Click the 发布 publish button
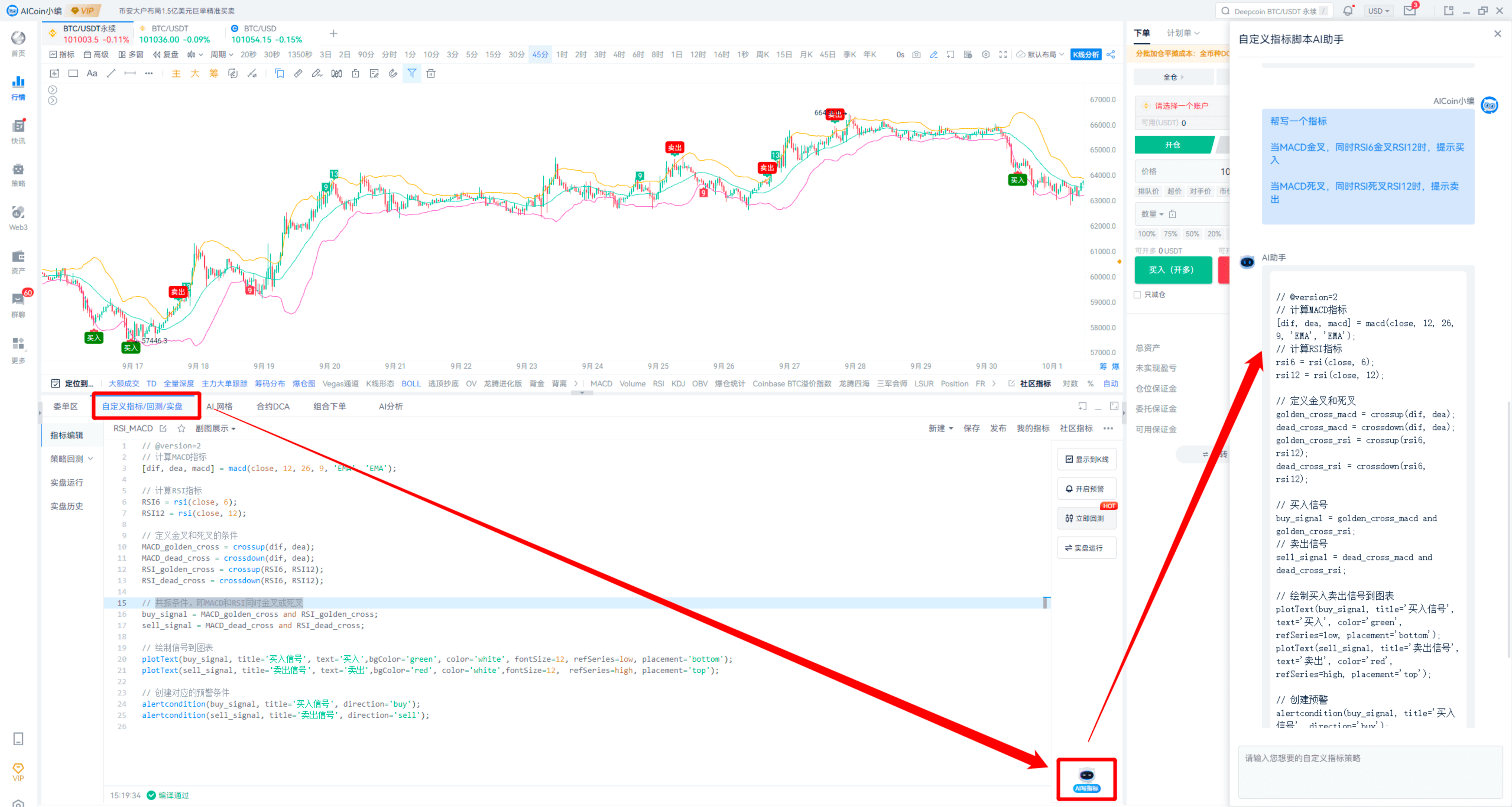This screenshot has width=1512, height=807. point(998,428)
